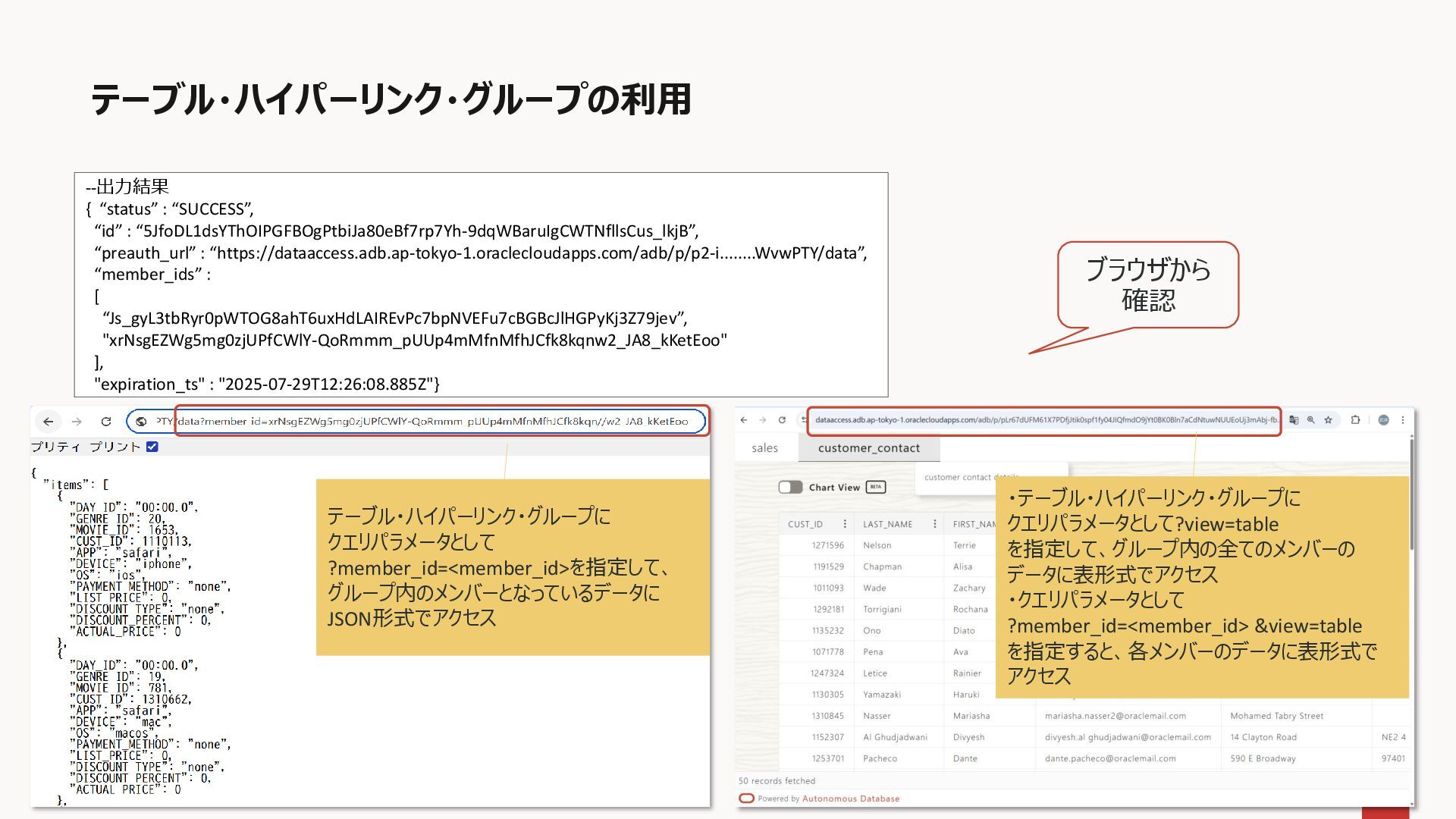Open browser three-dot menu
Viewport: 1456px width, 819px height.
point(1403,420)
